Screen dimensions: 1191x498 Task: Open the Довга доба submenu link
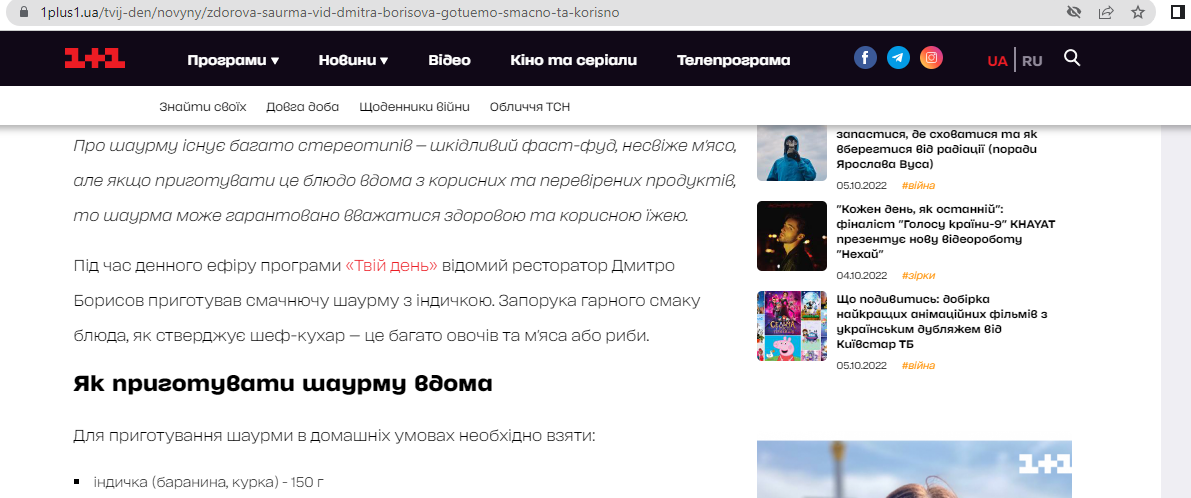click(x=302, y=107)
